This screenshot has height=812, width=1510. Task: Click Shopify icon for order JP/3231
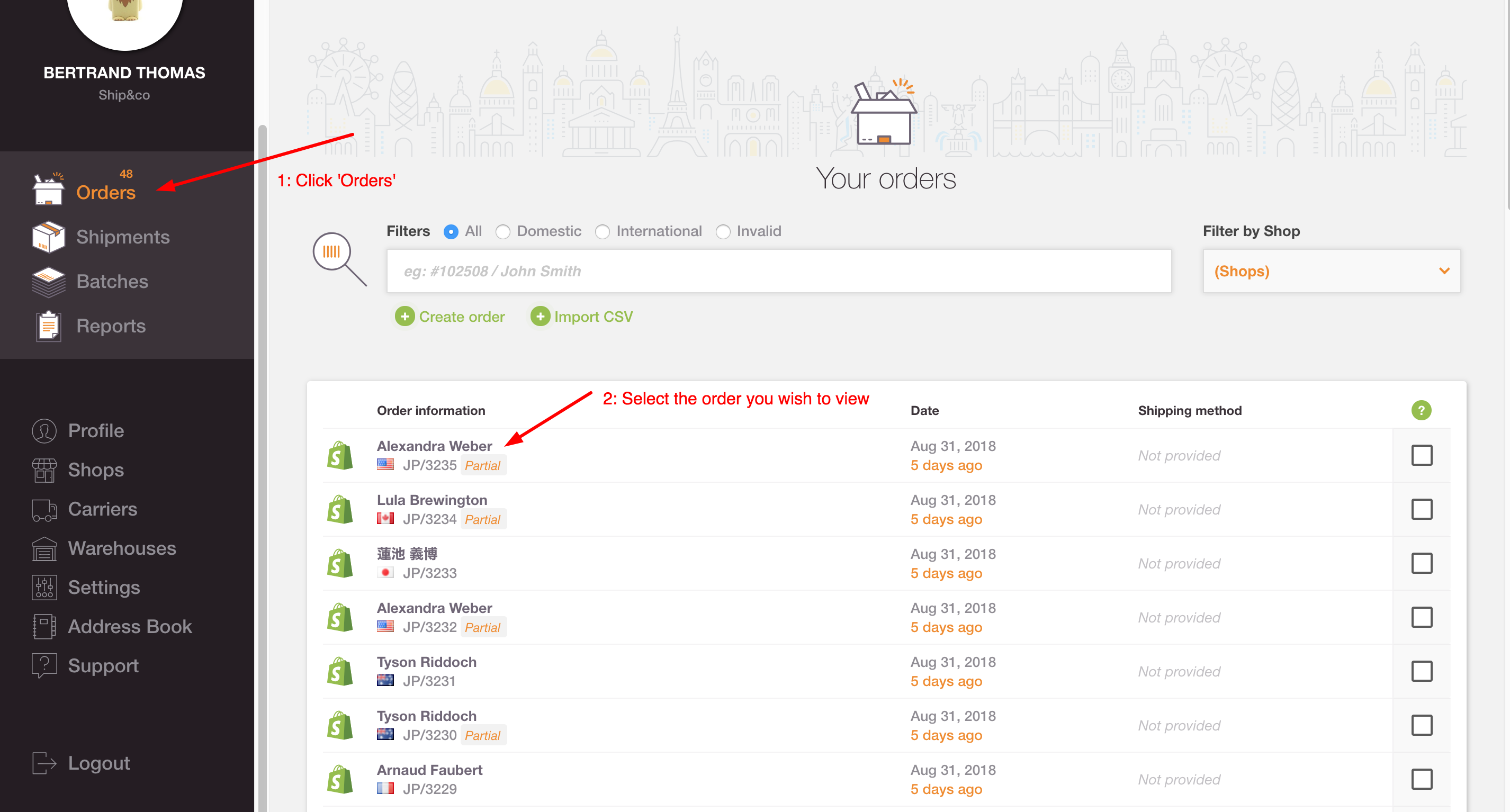pyautogui.click(x=339, y=671)
